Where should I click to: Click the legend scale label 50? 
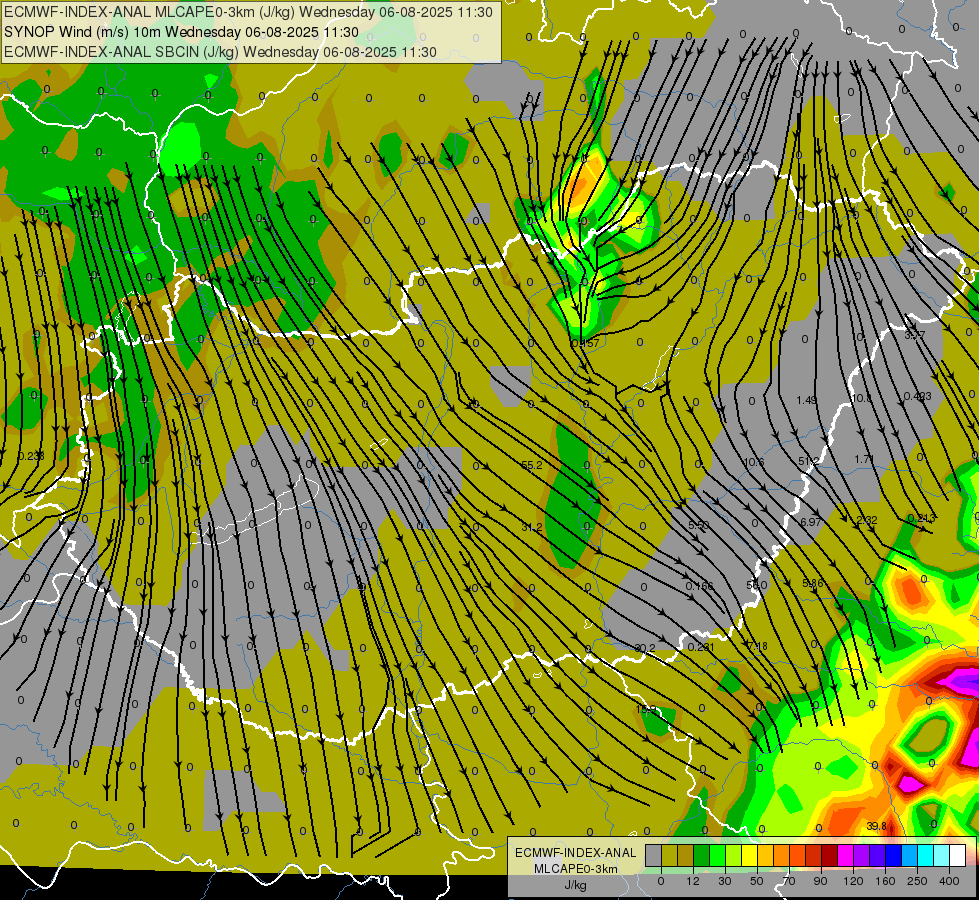757,881
